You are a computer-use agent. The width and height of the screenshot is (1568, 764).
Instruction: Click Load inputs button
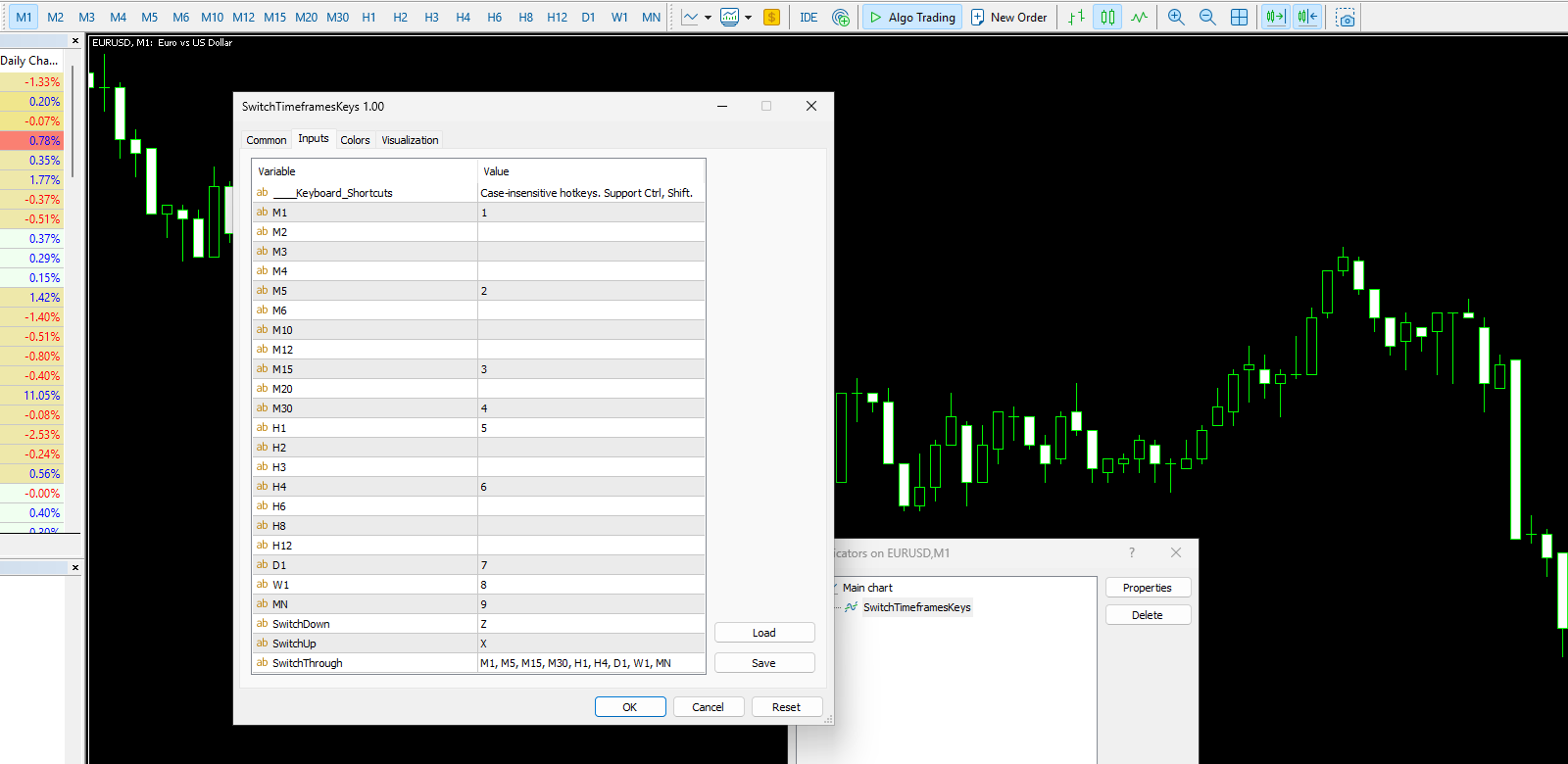(764, 633)
